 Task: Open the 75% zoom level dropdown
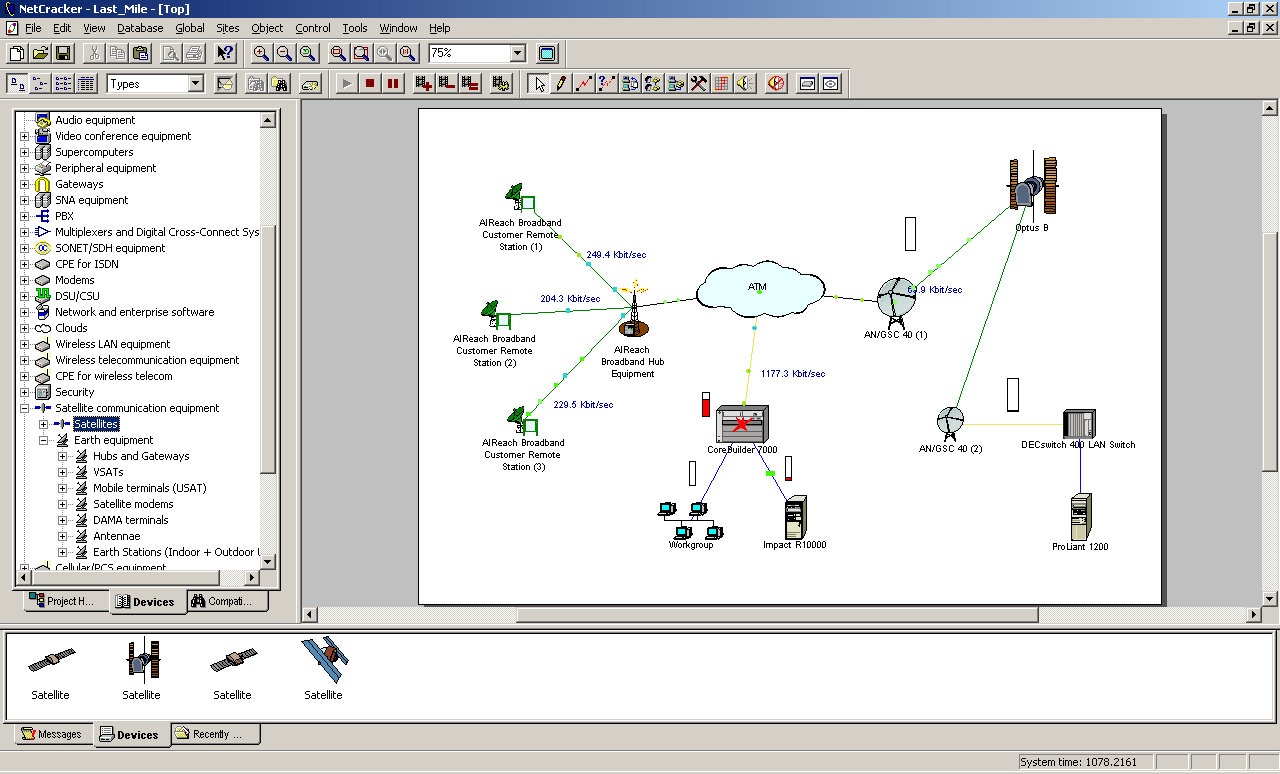[517, 53]
